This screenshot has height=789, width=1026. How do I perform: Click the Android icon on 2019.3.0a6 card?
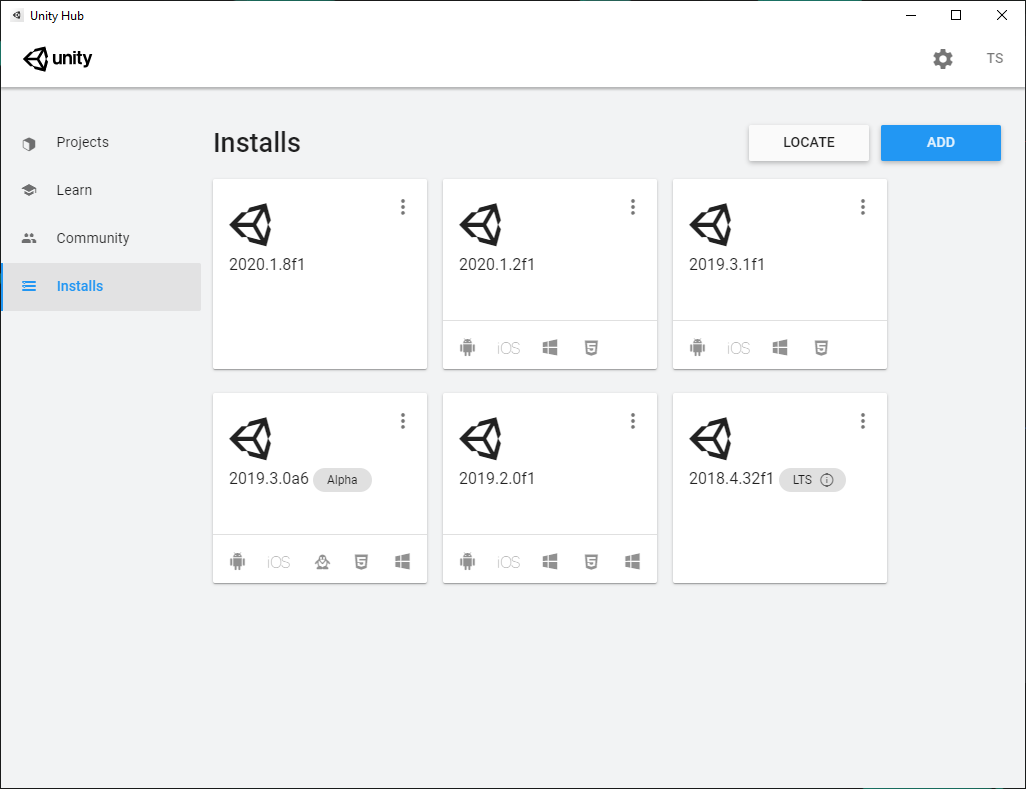tap(238, 561)
